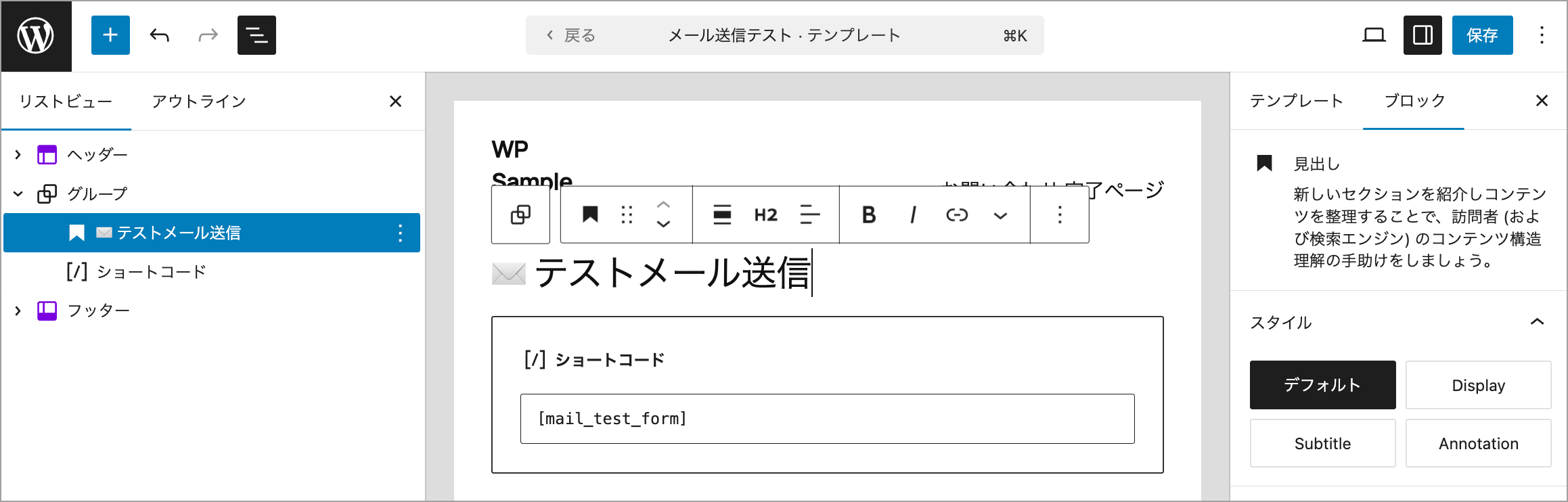Viewport: 1568px width, 502px height.
Task: Open more rich text options dropdown
Action: click(x=1000, y=216)
